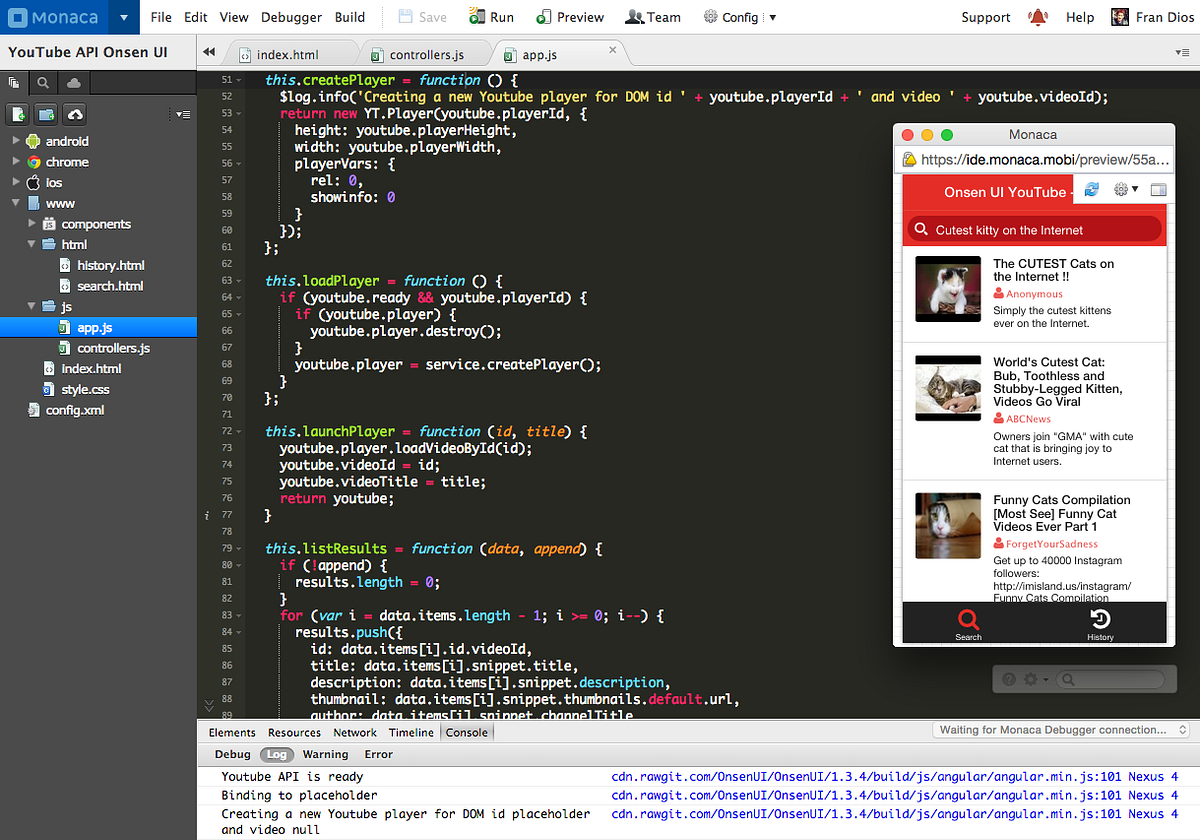Switch to the controllers.js editor tab
Screen dimensions: 1200x840
pyautogui.click(x=428, y=54)
